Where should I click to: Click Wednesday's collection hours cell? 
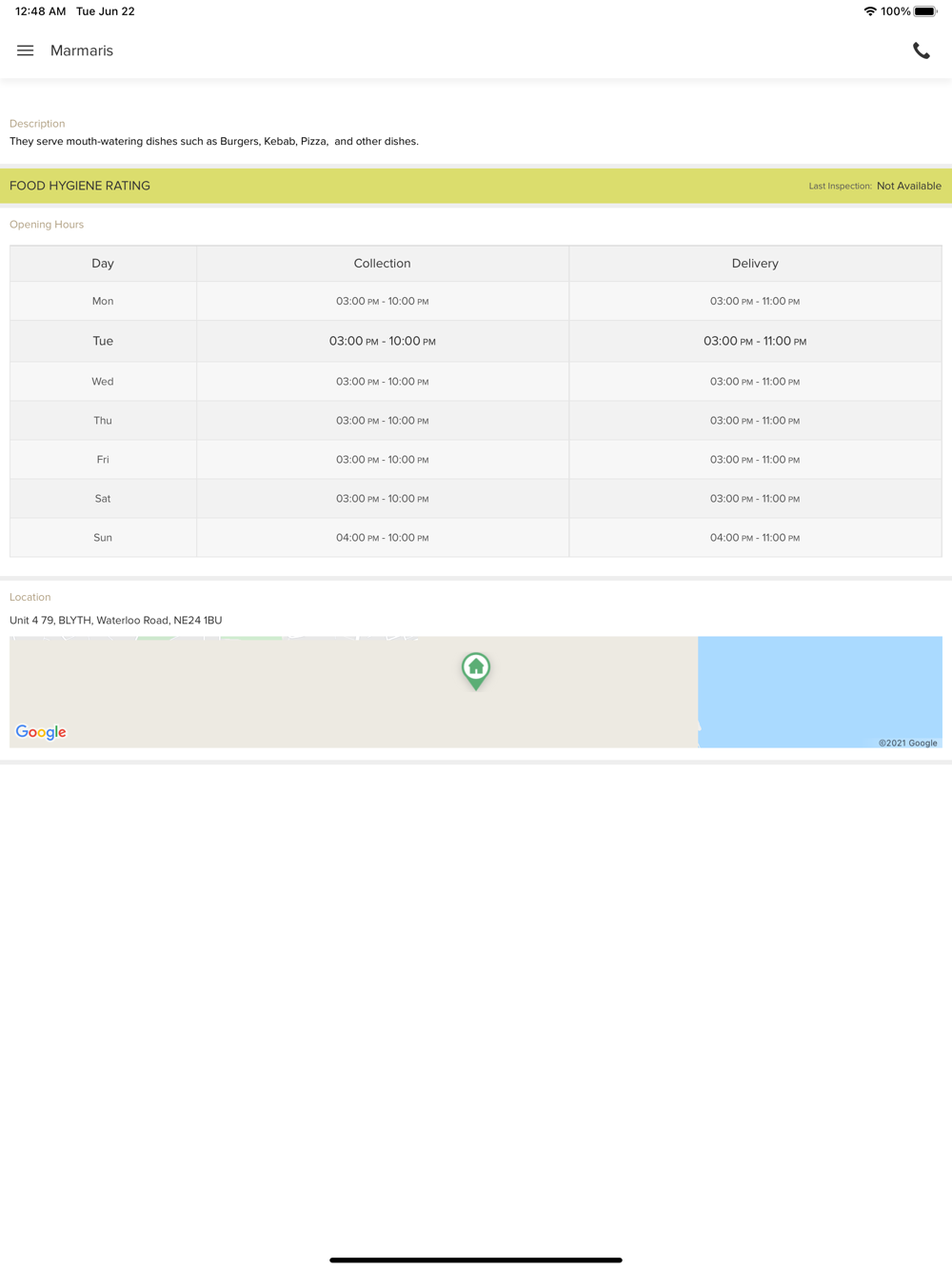point(383,382)
